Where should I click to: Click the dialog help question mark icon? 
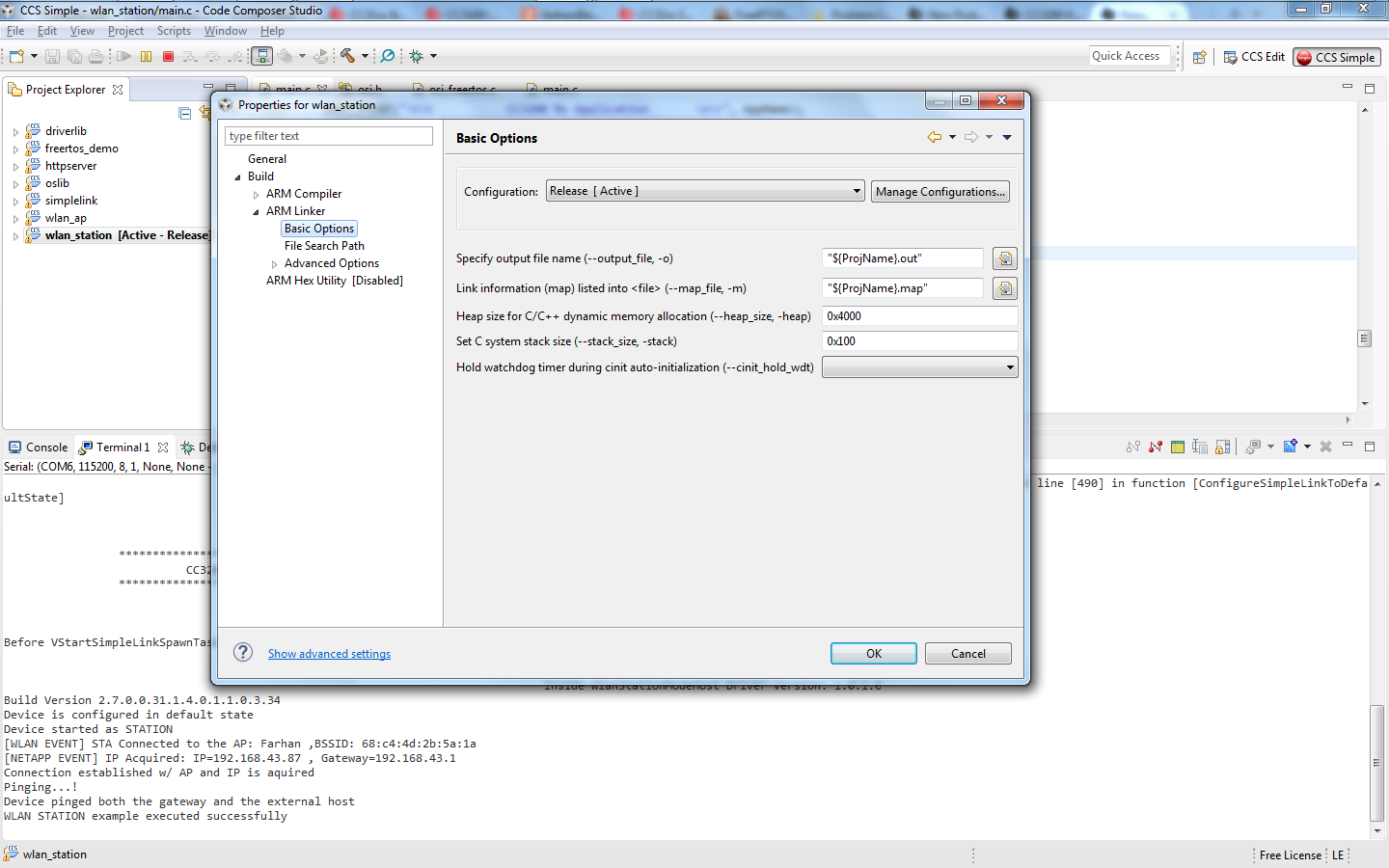click(243, 653)
